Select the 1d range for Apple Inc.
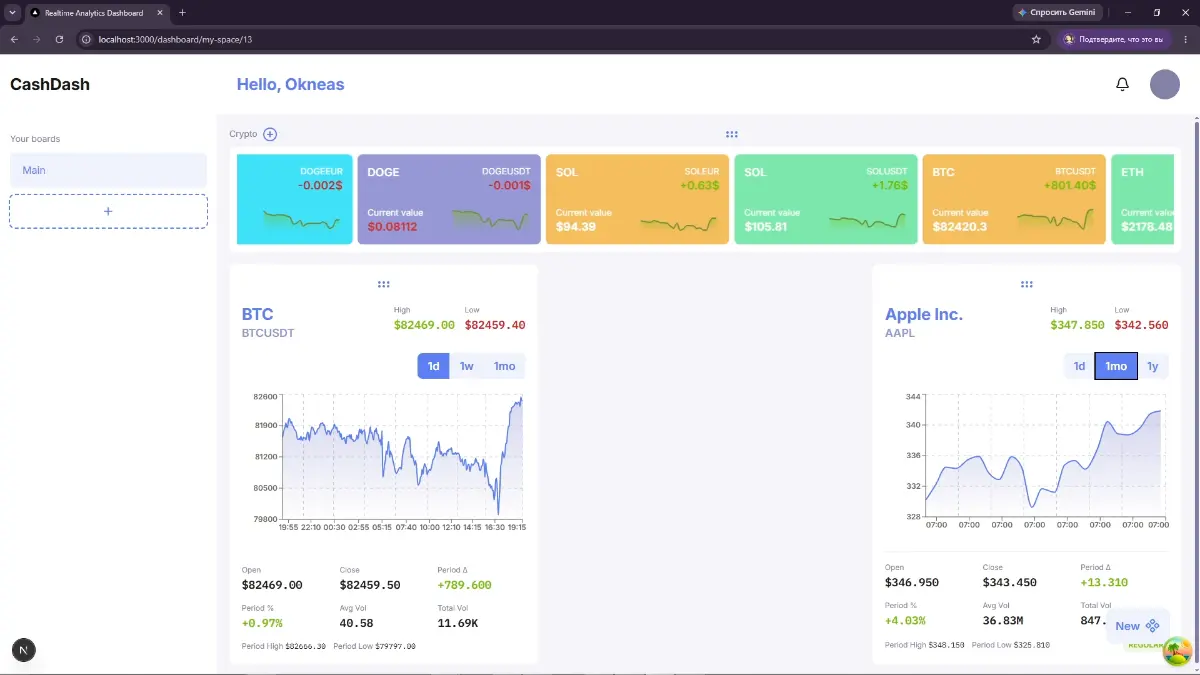 1079,366
